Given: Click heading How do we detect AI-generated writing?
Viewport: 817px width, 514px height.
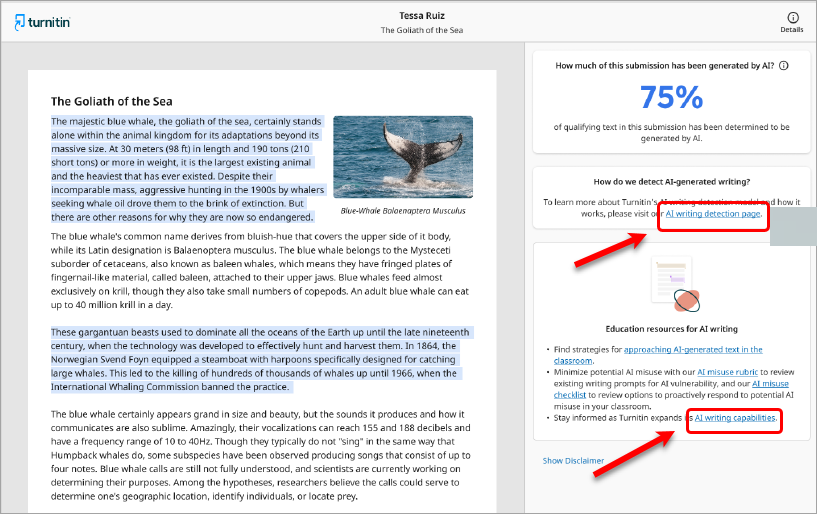Looking at the screenshot, I should [672, 182].
